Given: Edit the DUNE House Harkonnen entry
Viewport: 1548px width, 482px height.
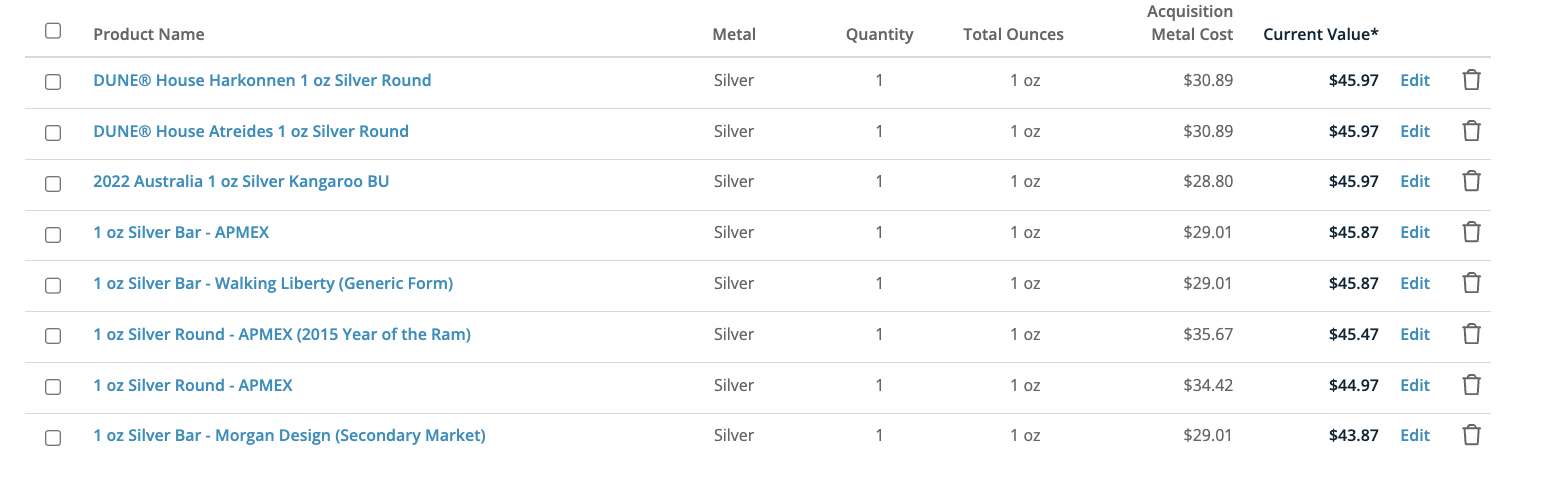Looking at the screenshot, I should [x=1415, y=80].
